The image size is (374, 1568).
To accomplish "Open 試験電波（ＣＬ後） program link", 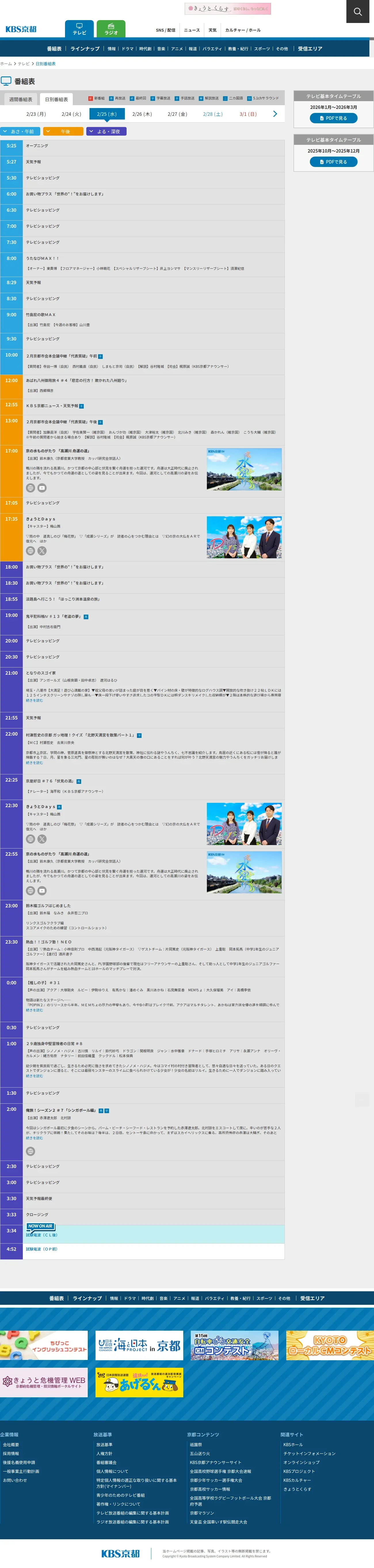I will (41, 1235).
